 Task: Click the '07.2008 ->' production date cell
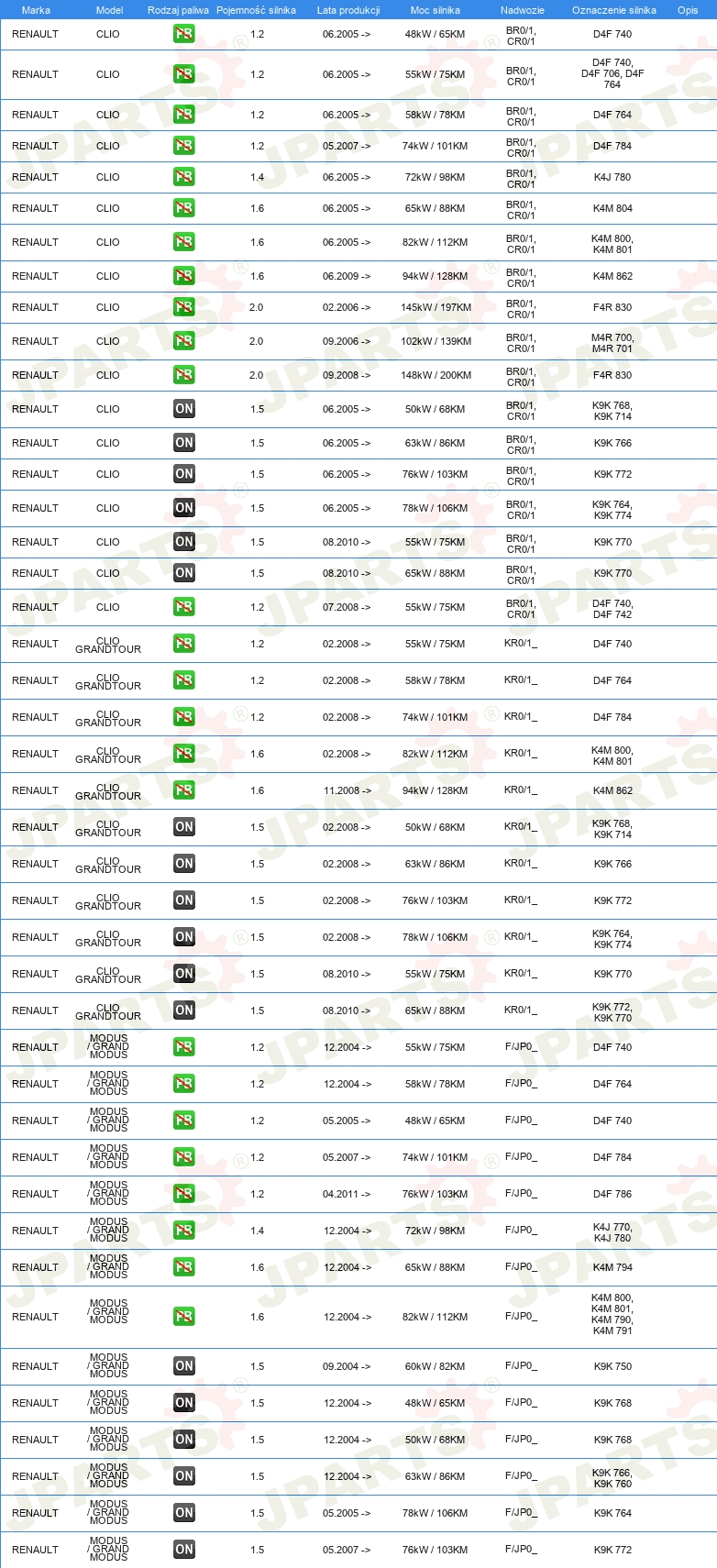pos(347,607)
